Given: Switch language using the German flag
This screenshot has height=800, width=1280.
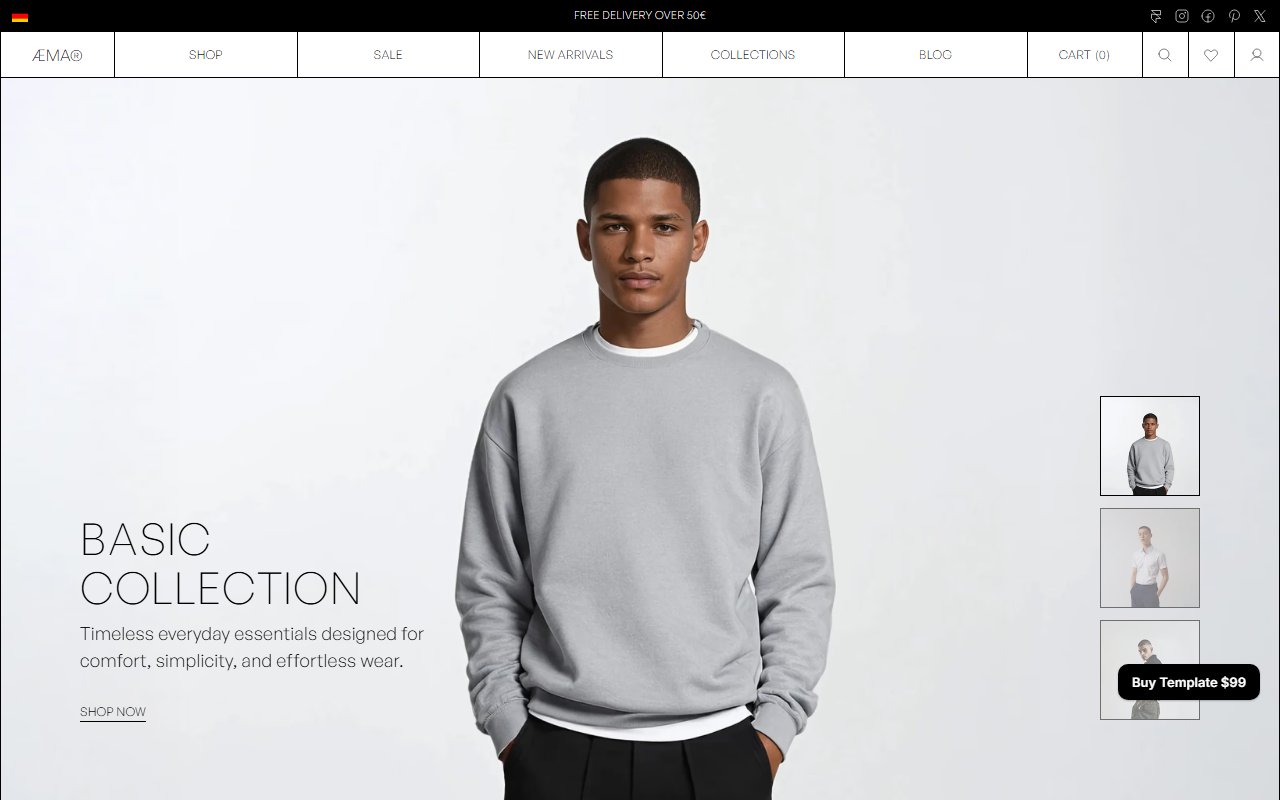Looking at the screenshot, I should [x=20, y=17].
